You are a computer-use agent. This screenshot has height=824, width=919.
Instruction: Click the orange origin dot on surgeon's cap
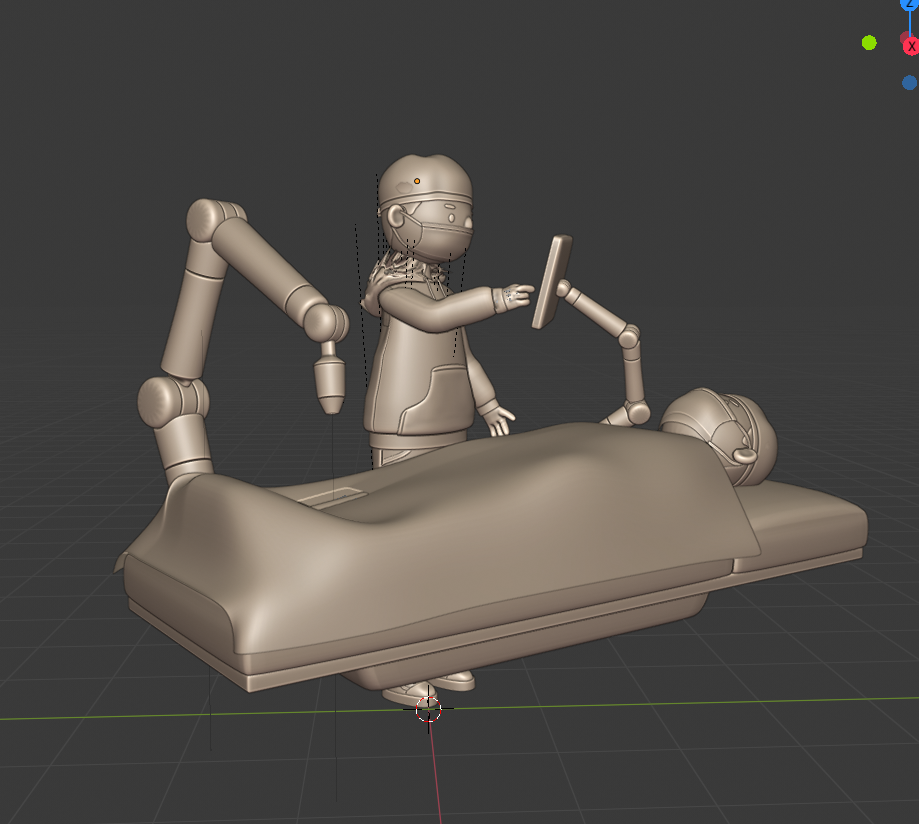(417, 181)
